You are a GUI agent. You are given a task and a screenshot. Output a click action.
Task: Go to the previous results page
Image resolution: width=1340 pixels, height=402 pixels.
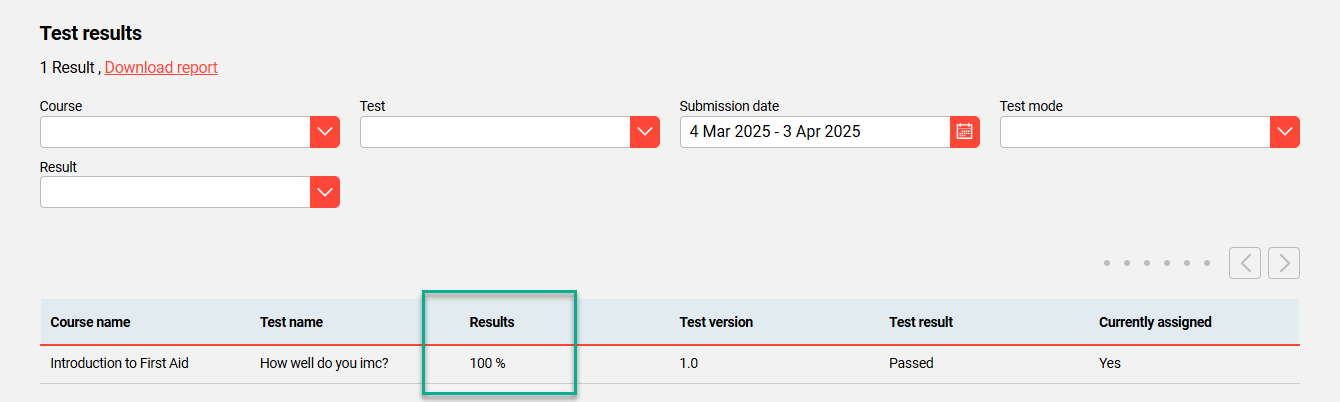pos(1245,263)
